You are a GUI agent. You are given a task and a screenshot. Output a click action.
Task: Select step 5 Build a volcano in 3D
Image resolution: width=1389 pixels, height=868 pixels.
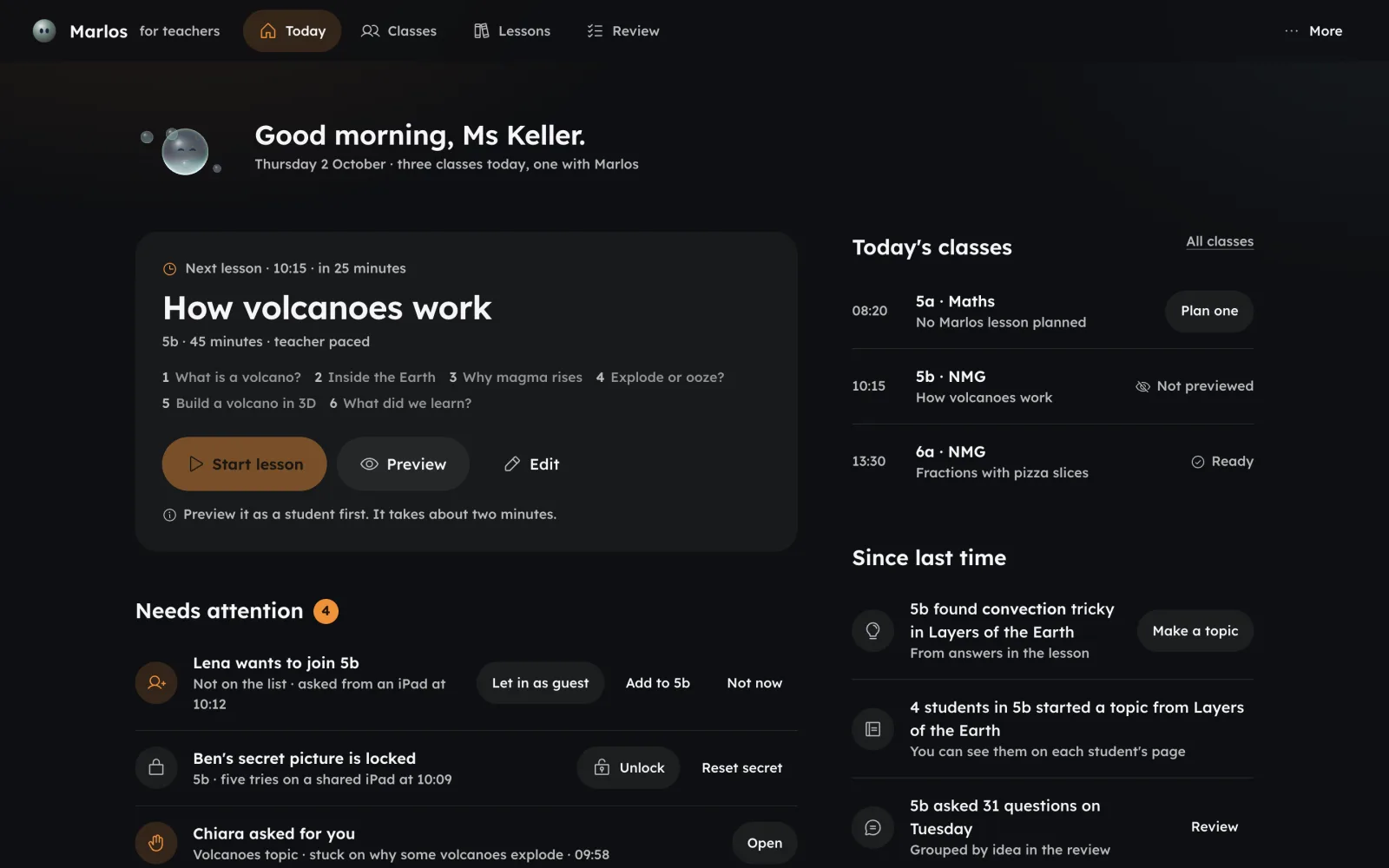click(x=239, y=404)
